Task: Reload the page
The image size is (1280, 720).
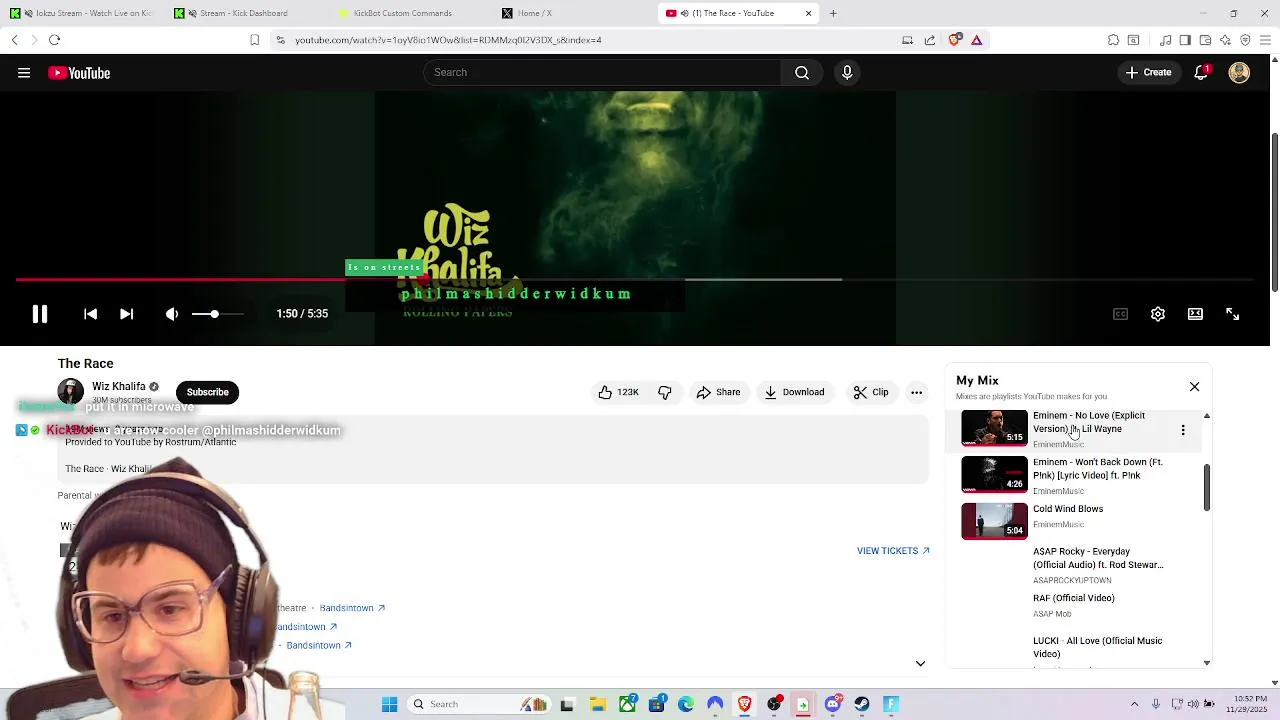Action: [x=54, y=40]
